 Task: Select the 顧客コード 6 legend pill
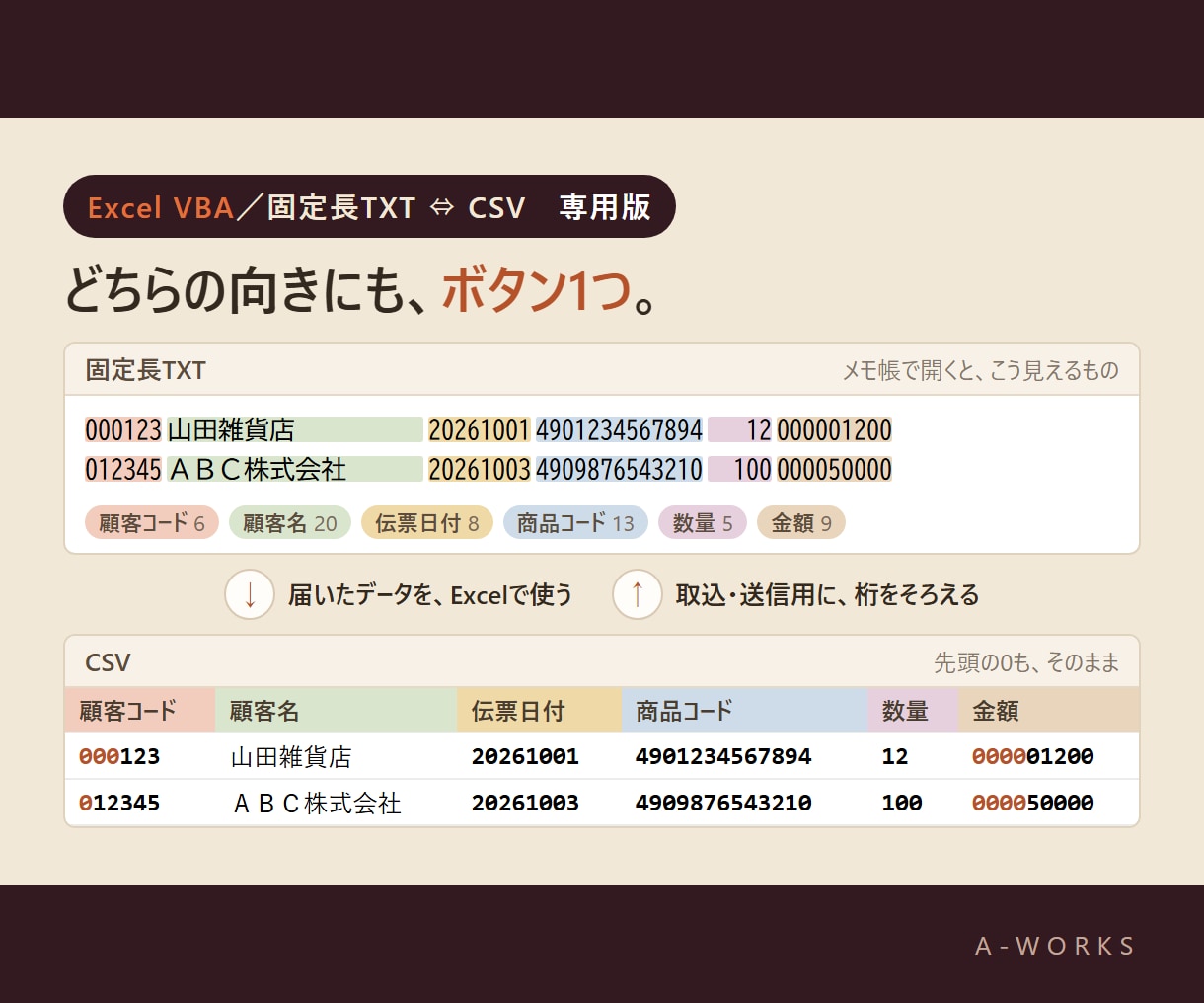tap(151, 523)
